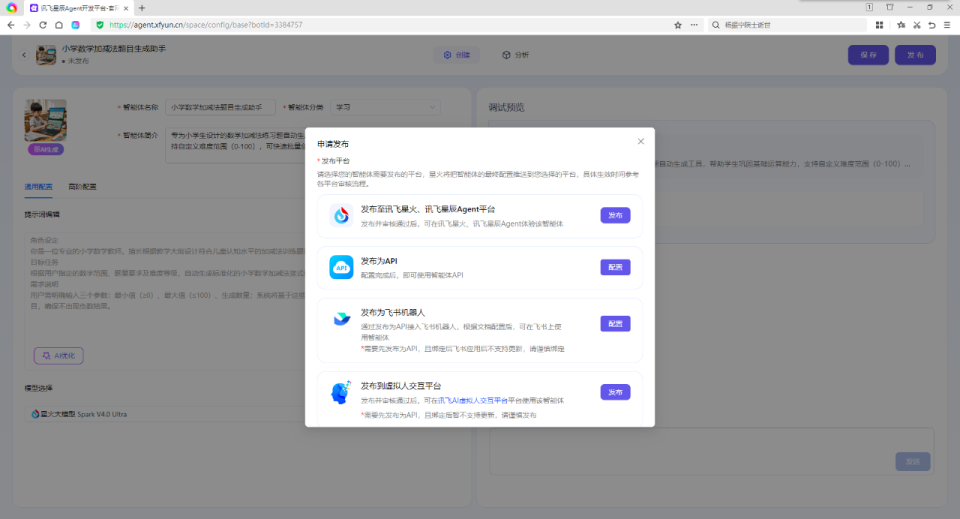The image size is (960, 519).
Task: Click the 模型选择 label
Action: [x=39, y=388]
